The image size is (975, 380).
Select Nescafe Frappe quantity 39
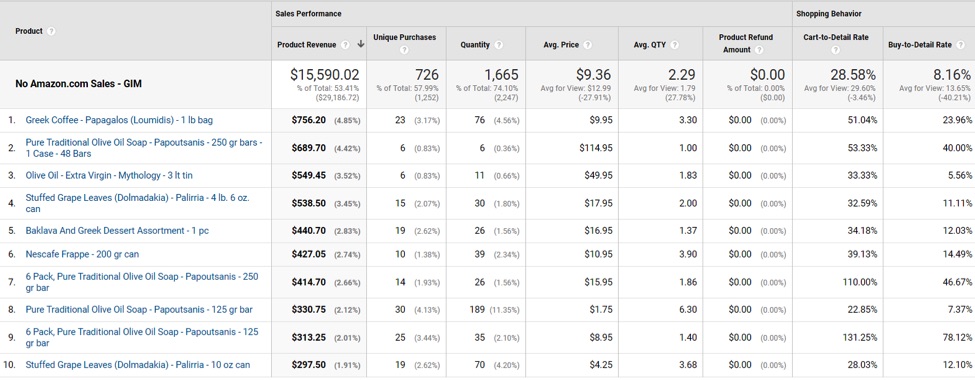pyautogui.click(x=479, y=254)
